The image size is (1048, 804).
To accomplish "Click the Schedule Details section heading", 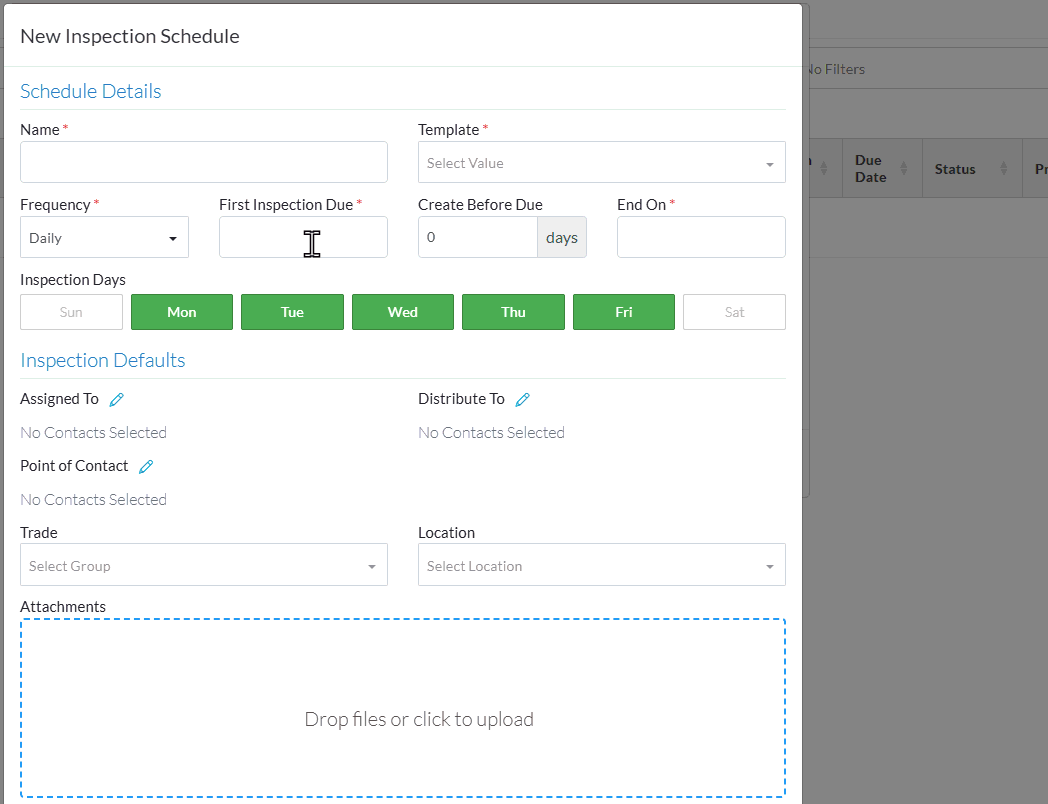I will [x=91, y=92].
